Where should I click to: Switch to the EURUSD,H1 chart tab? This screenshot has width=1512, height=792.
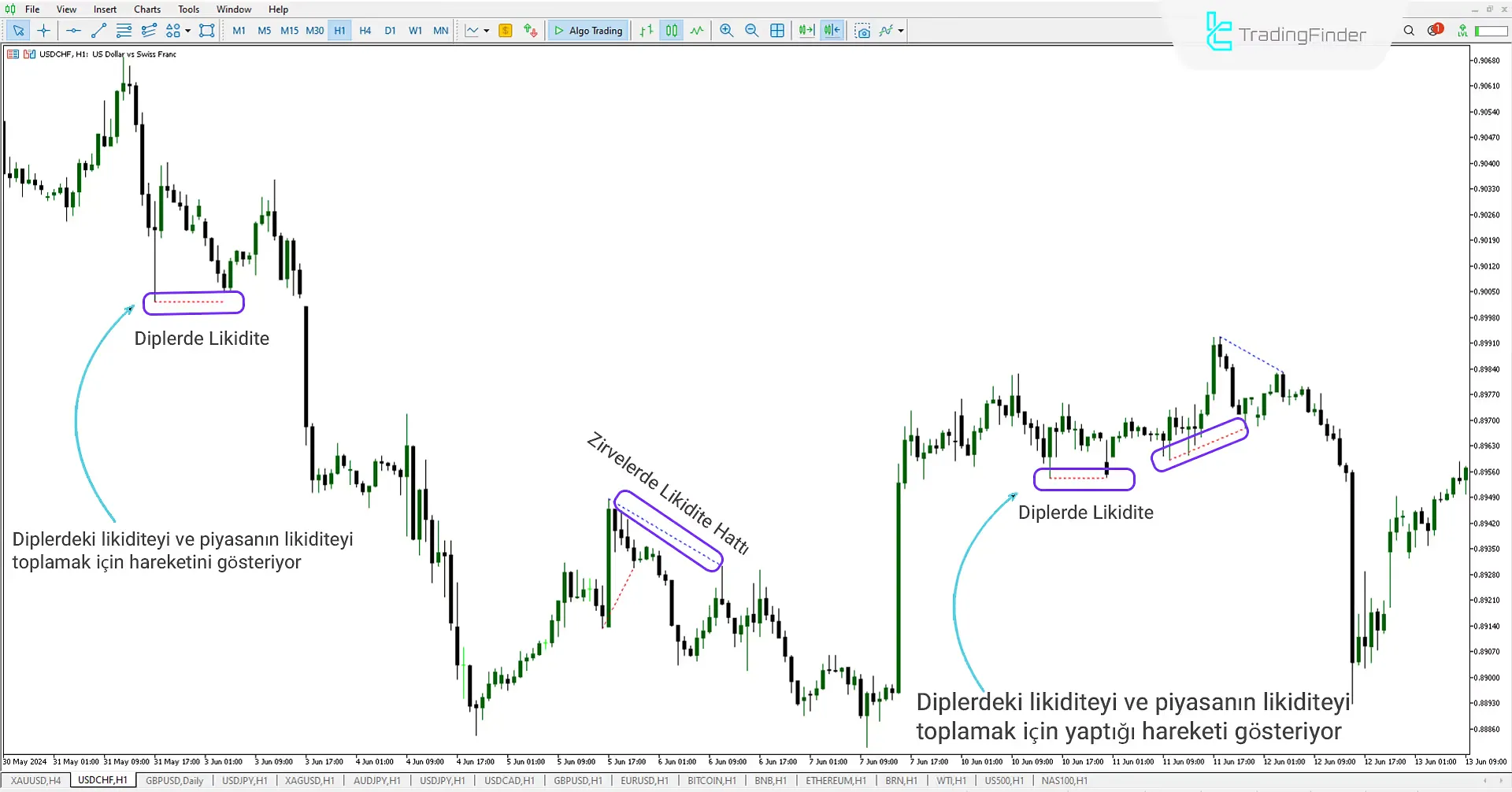[643, 780]
